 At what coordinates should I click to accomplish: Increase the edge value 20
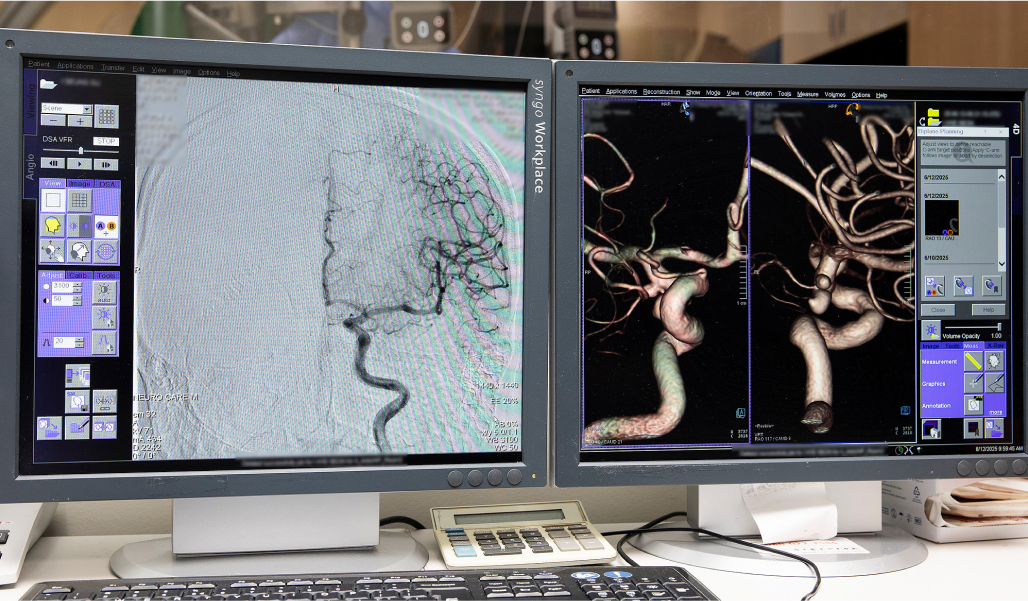pyautogui.click(x=79, y=339)
